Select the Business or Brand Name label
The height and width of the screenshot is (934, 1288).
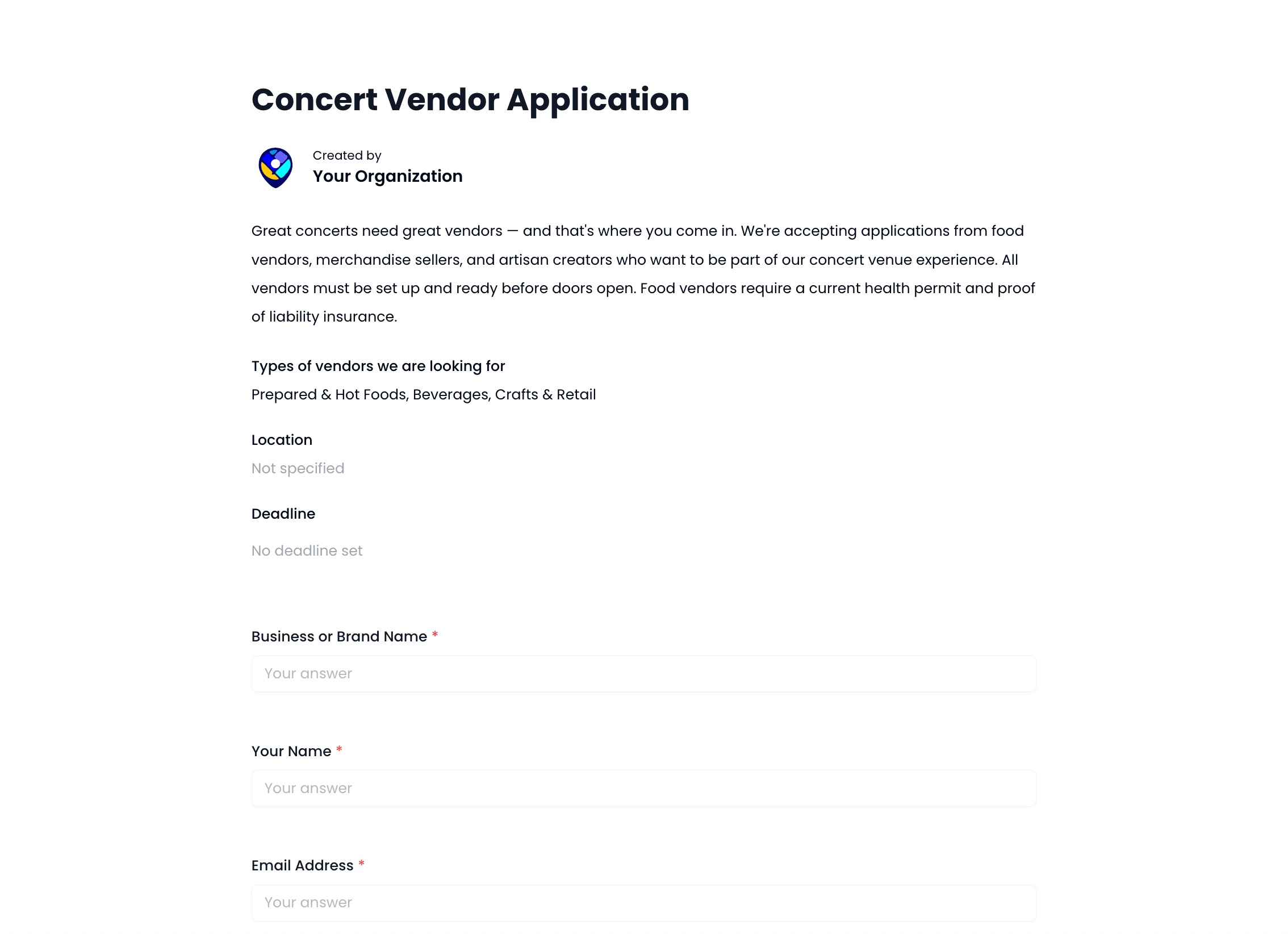click(338, 636)
